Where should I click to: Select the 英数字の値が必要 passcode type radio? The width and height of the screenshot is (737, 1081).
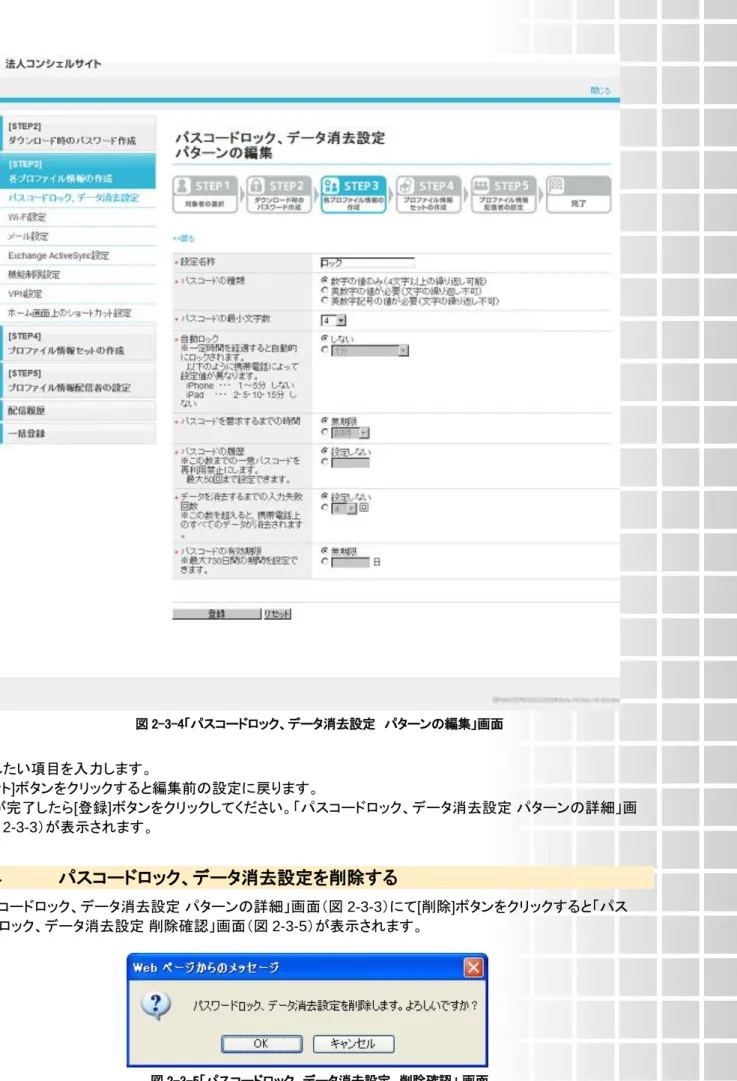[325, 291]
